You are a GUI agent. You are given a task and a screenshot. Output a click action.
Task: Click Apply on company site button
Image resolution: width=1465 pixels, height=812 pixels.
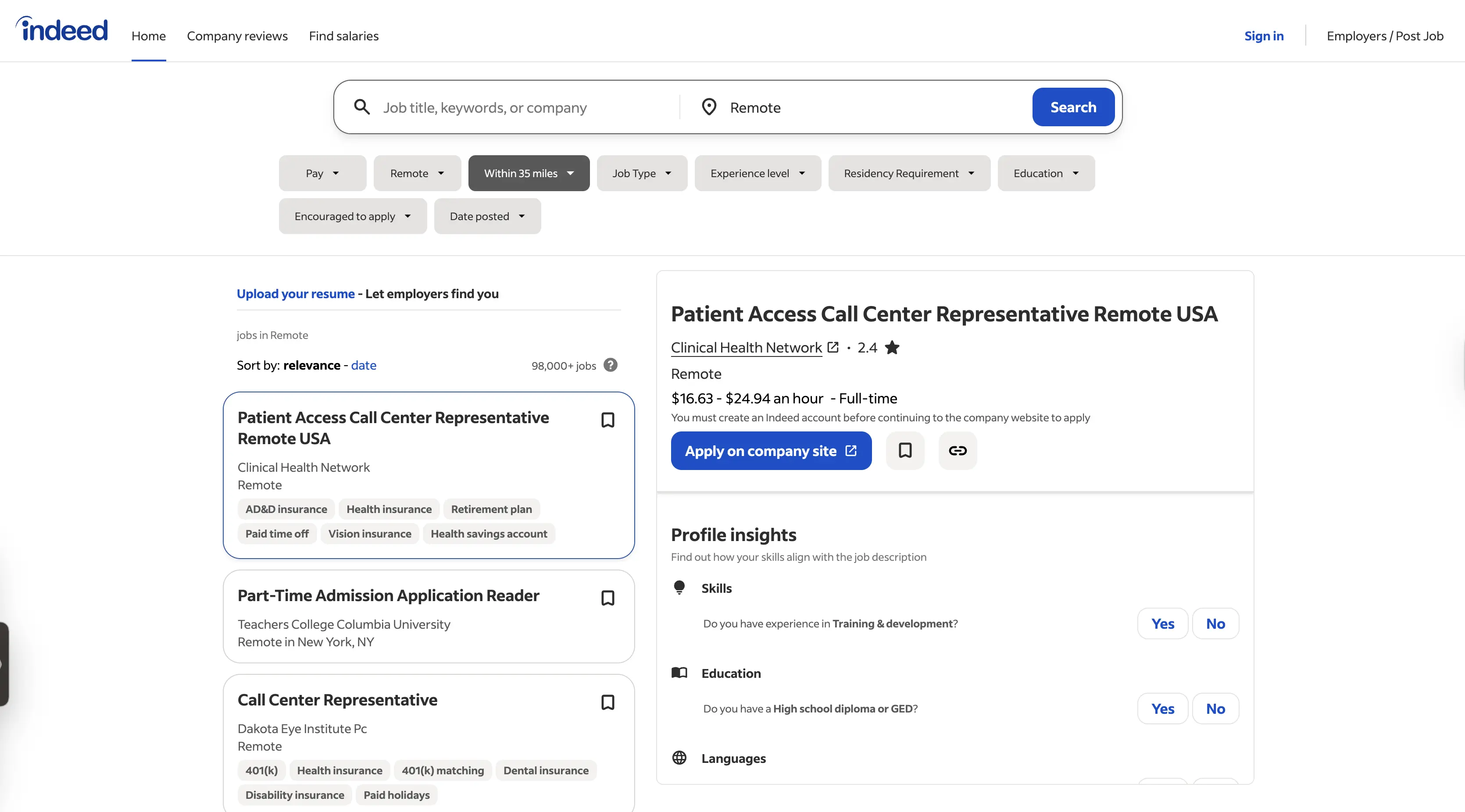[x=771, y=450]
